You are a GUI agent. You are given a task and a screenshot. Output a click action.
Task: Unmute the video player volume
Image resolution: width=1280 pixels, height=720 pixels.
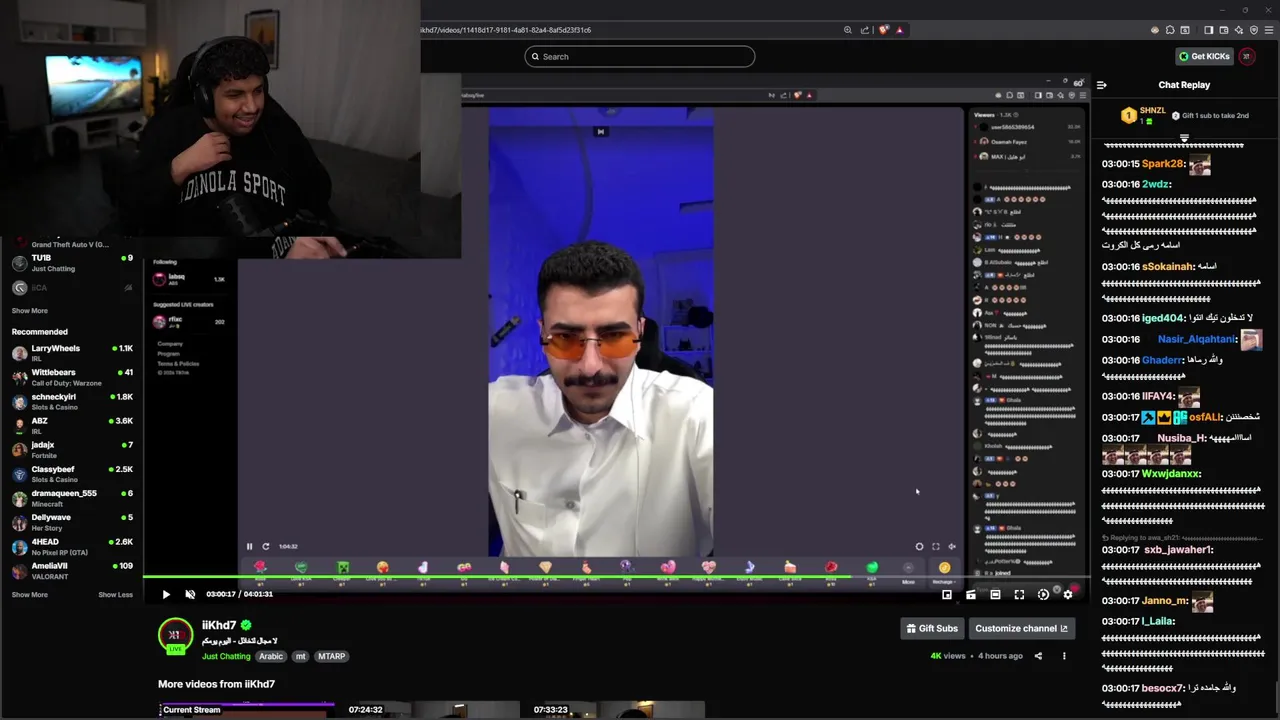tap(190, 594)
